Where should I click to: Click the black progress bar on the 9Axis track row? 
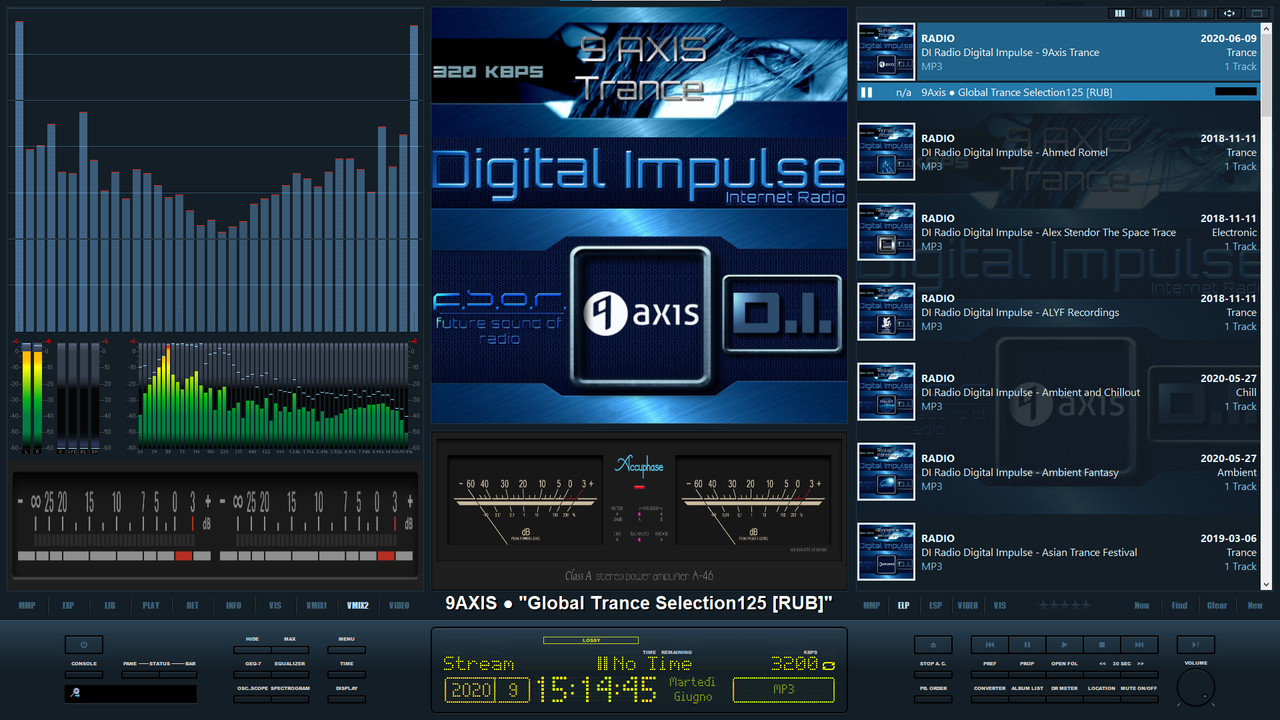(x=1236, y=92)
